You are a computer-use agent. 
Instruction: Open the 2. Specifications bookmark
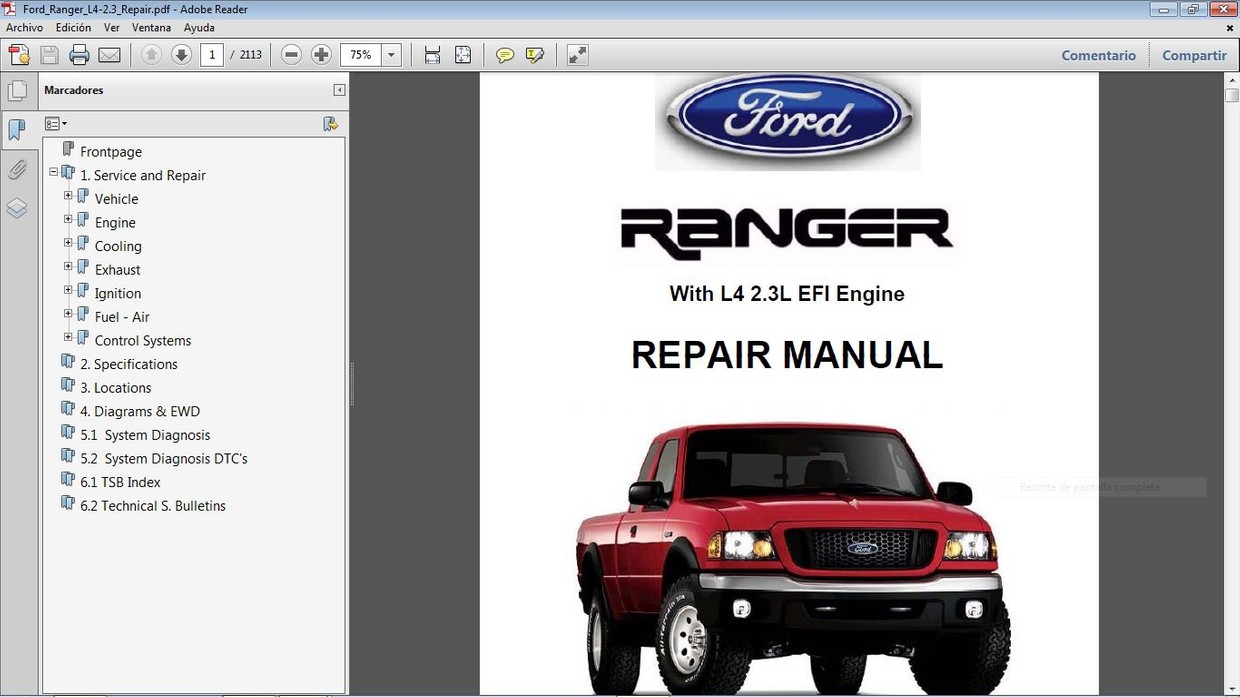pos(129,364)
